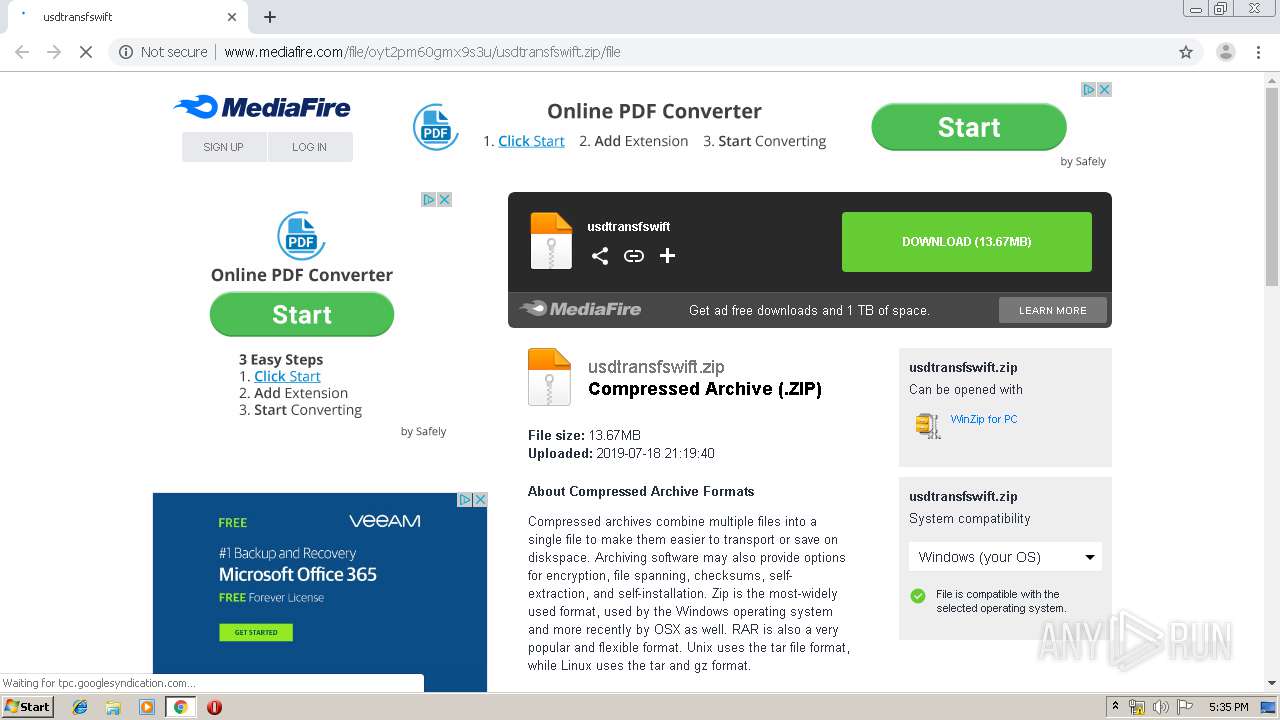Click 'About Compressed Archive Formats' heading
The image size is (1280, 720).
[641, 491]
